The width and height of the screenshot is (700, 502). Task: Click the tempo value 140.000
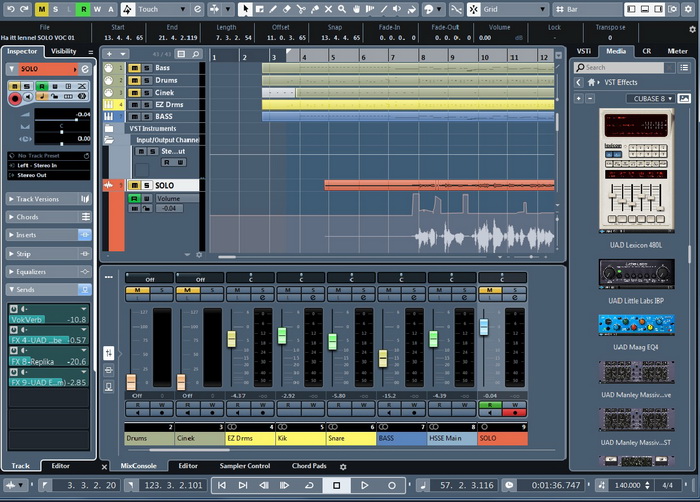point(628,485)
